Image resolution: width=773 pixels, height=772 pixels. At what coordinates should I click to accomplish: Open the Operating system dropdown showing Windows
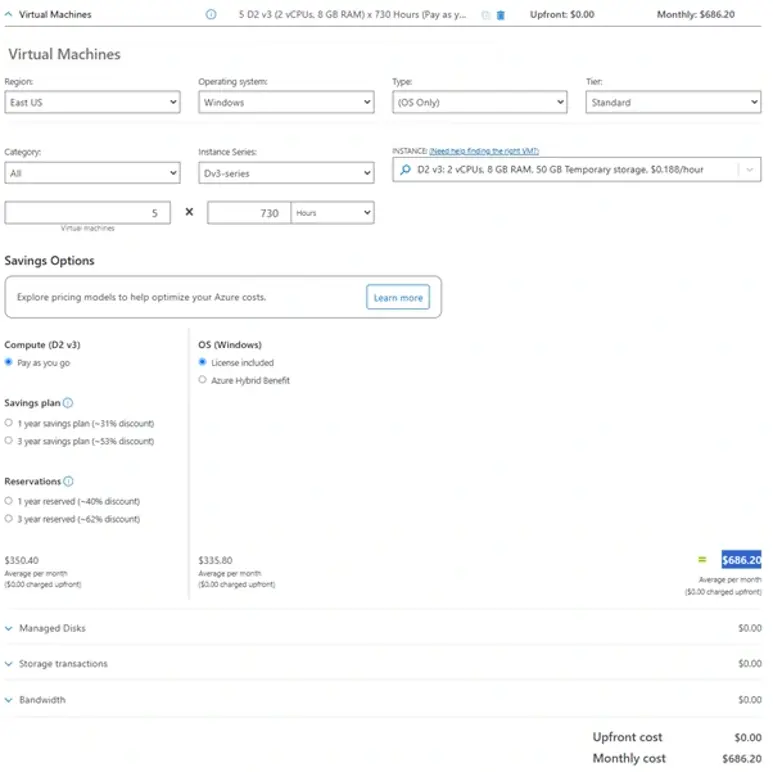point(286,102)
